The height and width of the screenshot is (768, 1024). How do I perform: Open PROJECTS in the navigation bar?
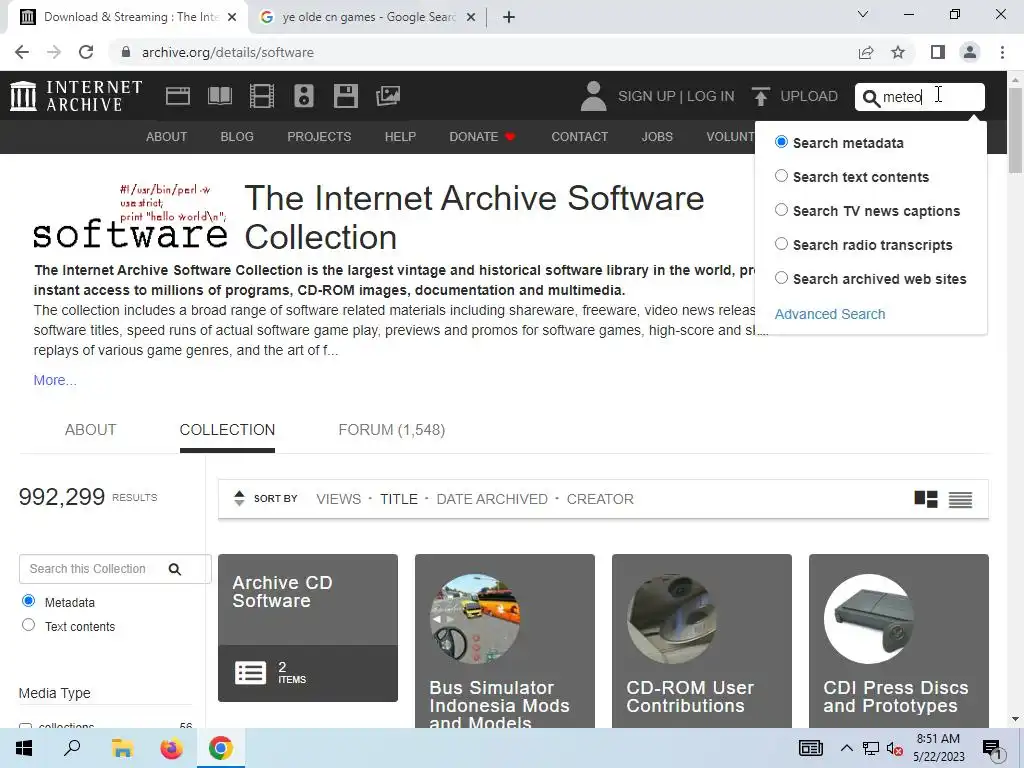pos(319,136)
